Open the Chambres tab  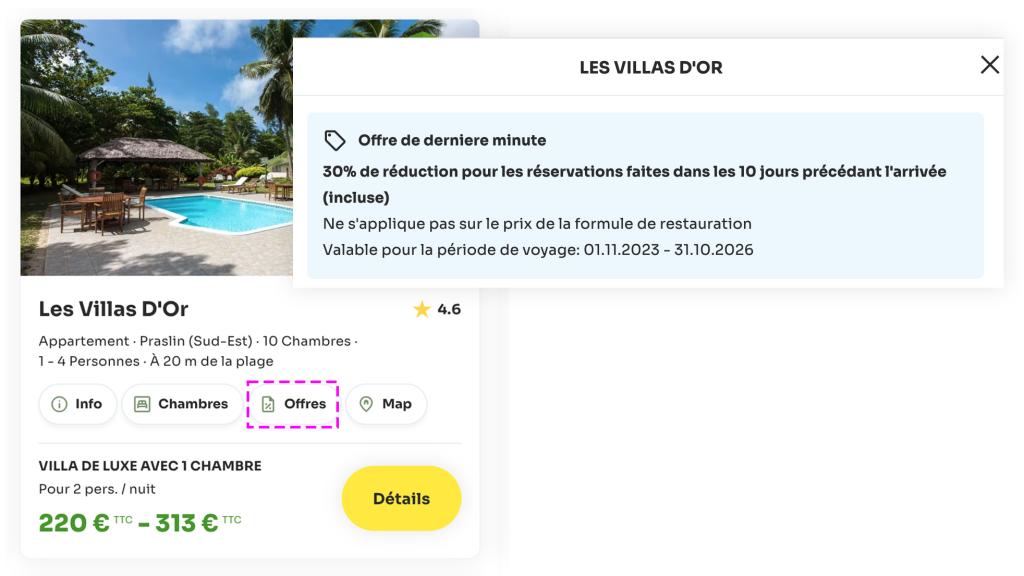click(x=182, y=404)
